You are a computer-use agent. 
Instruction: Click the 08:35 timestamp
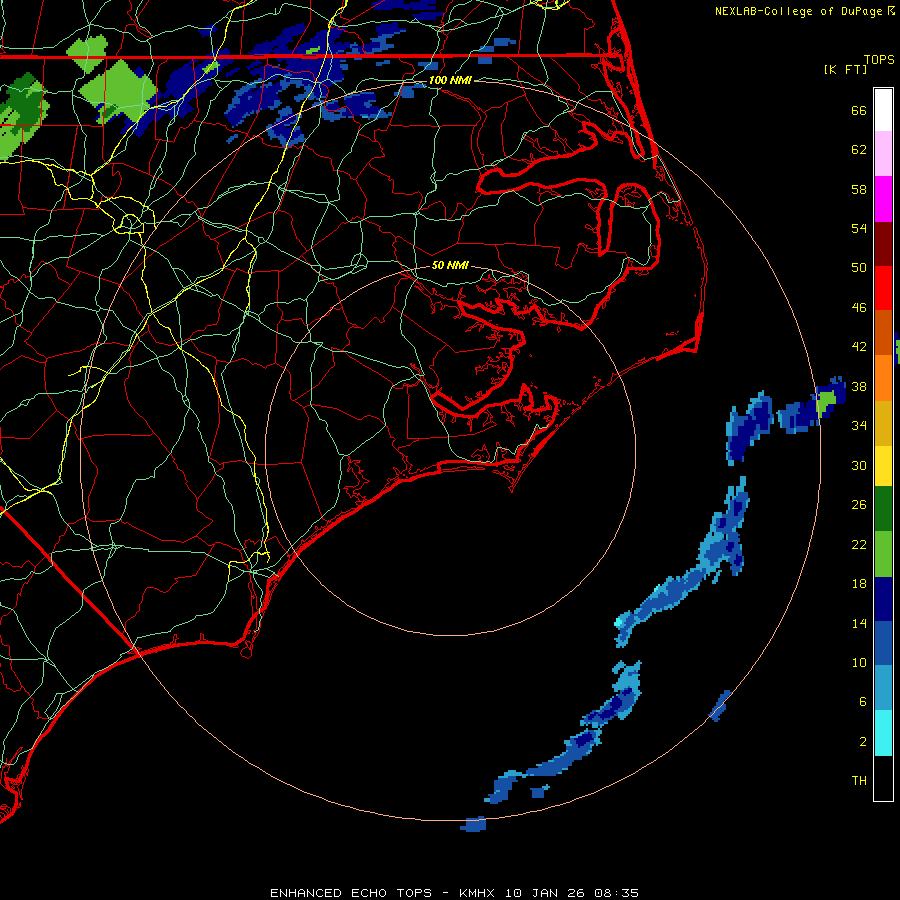pyautogui.click(x=616, y=893)
